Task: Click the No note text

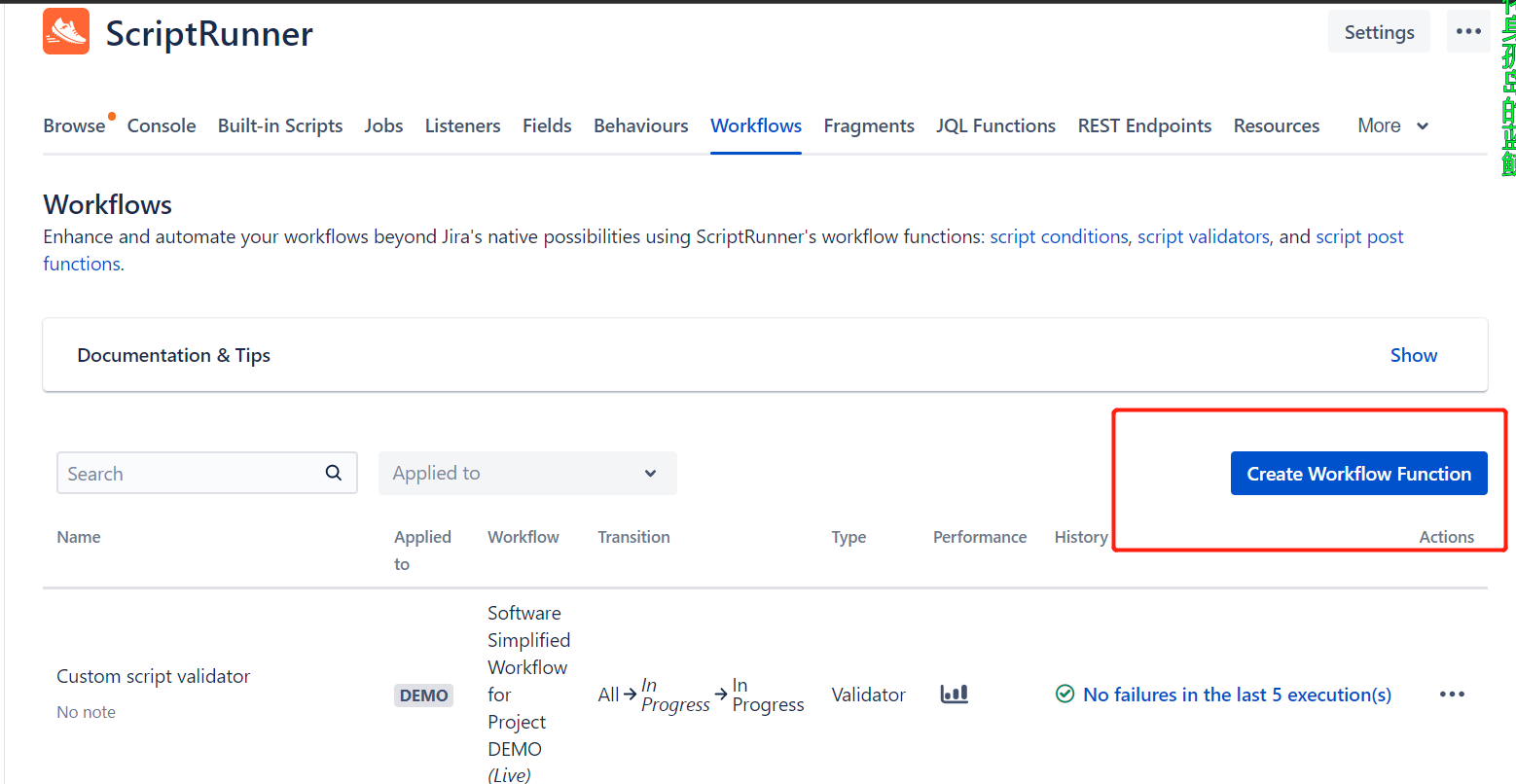Action: pyautogui.click(x=86, y=712)
